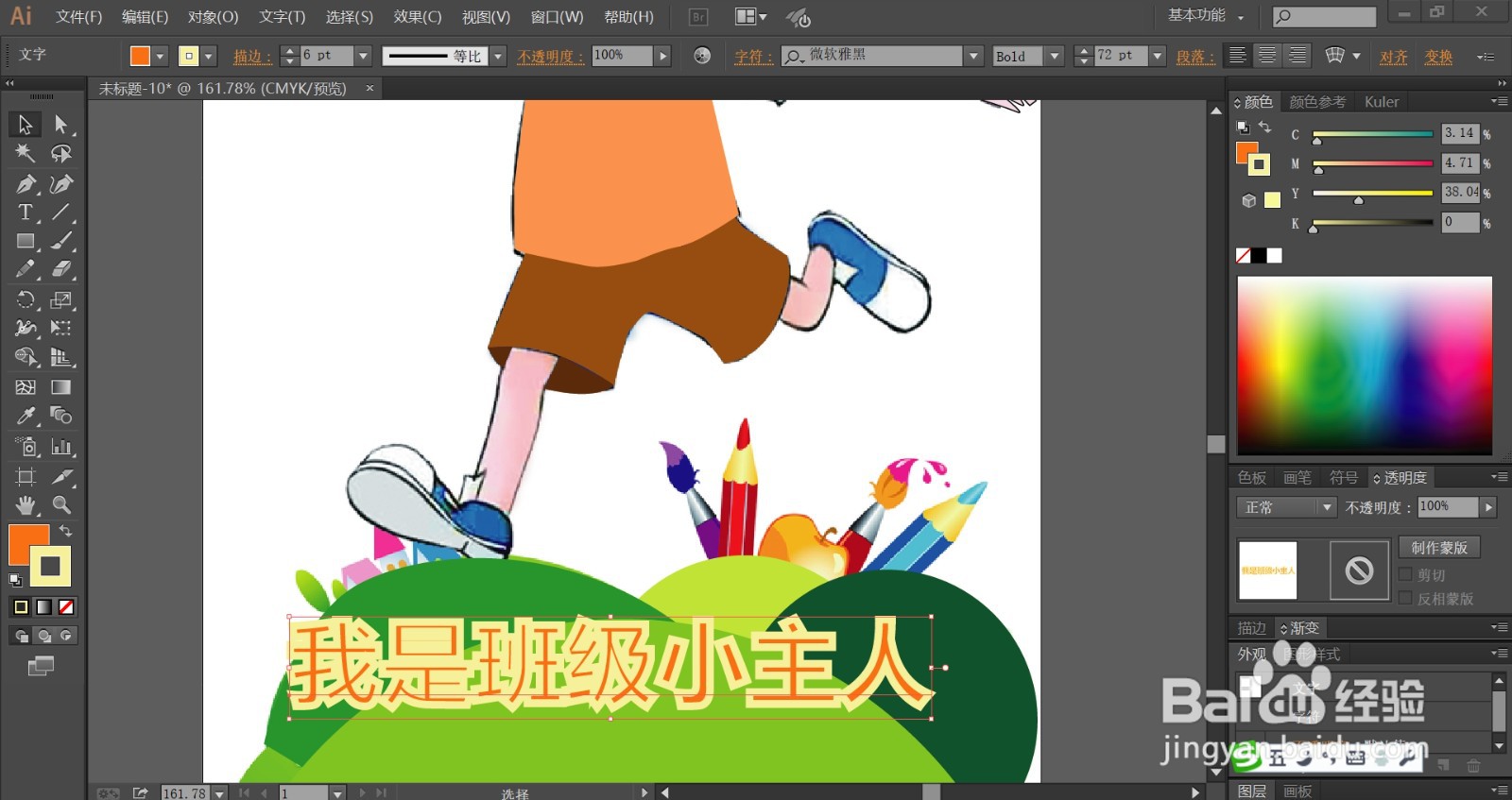Open the 描边 stroke link
1512x800 pixels.
252,57
